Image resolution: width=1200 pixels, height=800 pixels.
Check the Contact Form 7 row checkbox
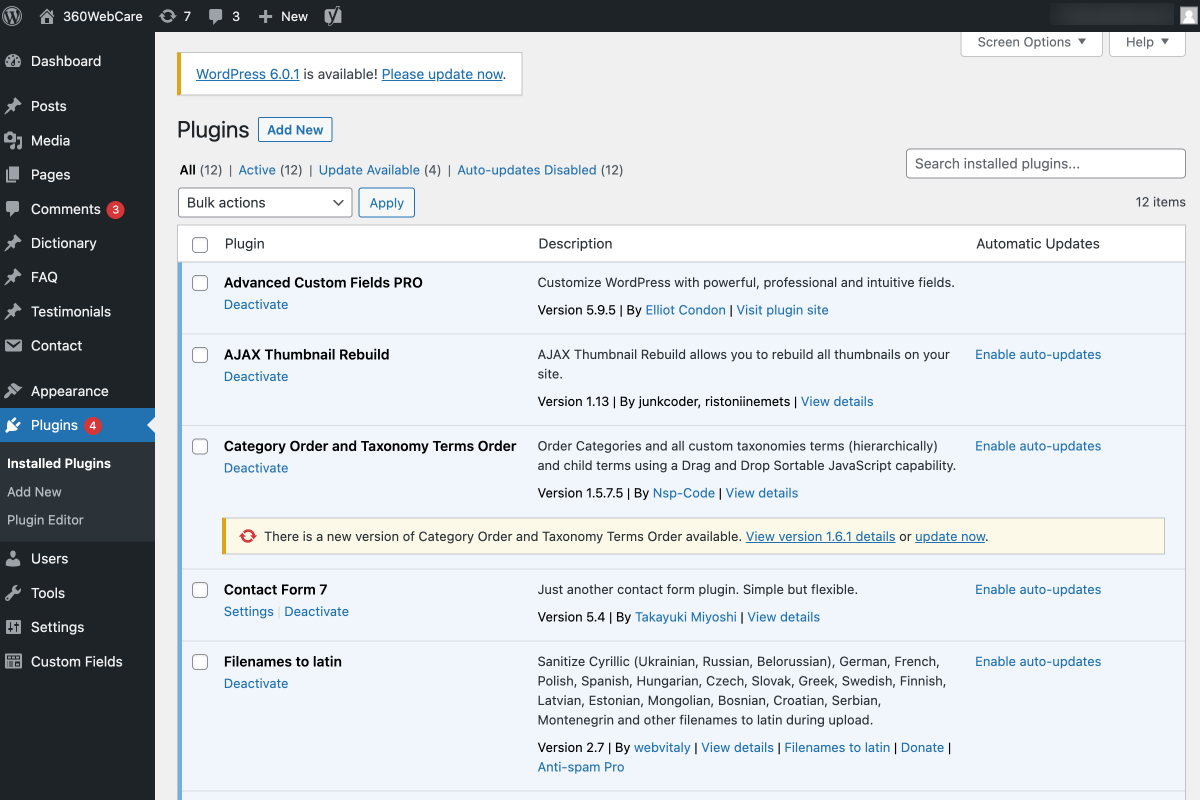coord(199,589)
